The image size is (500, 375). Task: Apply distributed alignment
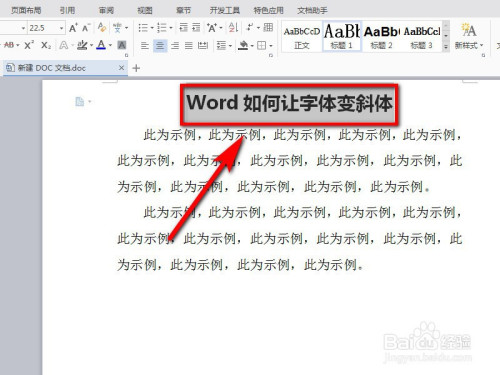(x=203, y=45)
